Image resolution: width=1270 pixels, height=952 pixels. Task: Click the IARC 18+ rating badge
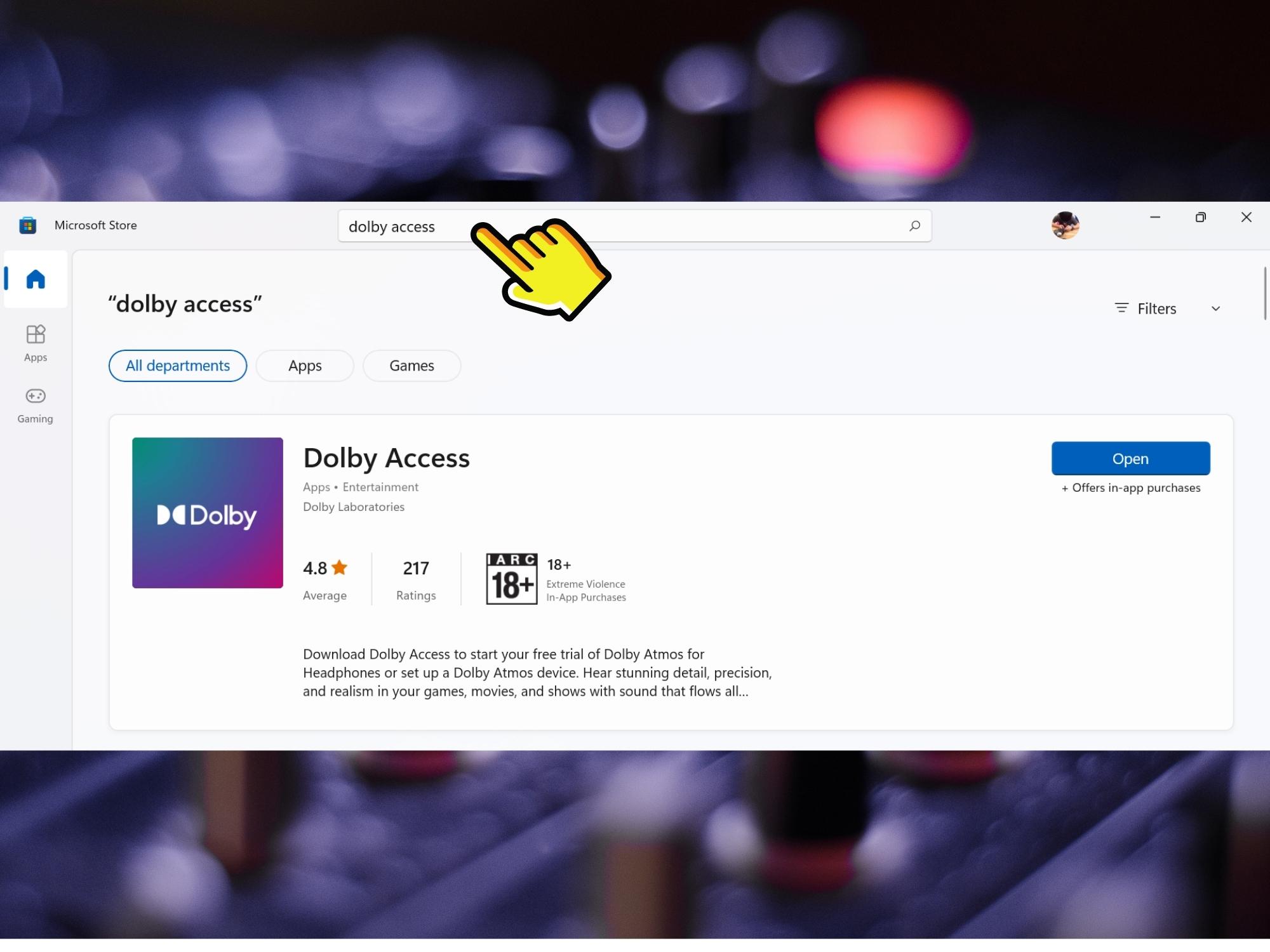[512, 579]
